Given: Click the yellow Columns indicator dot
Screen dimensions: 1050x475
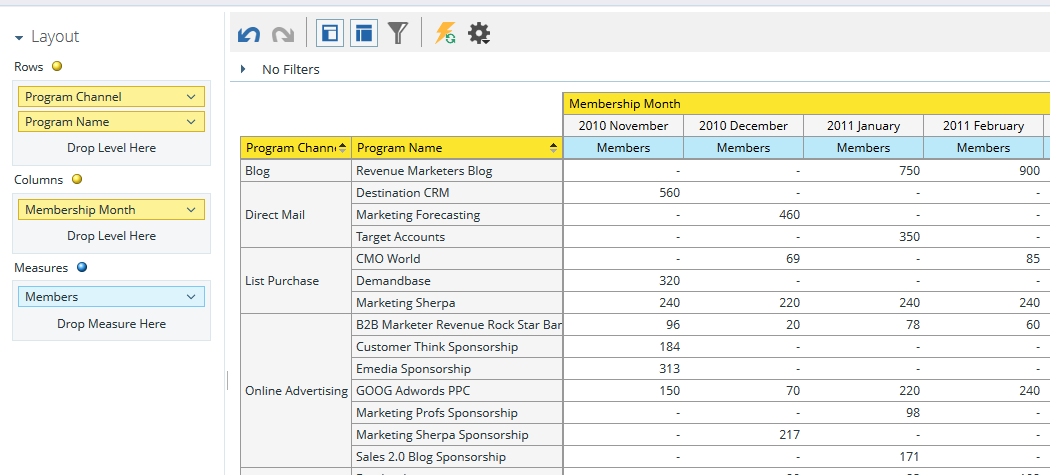Looking at the screenshot, I should (x=77, y=180).
